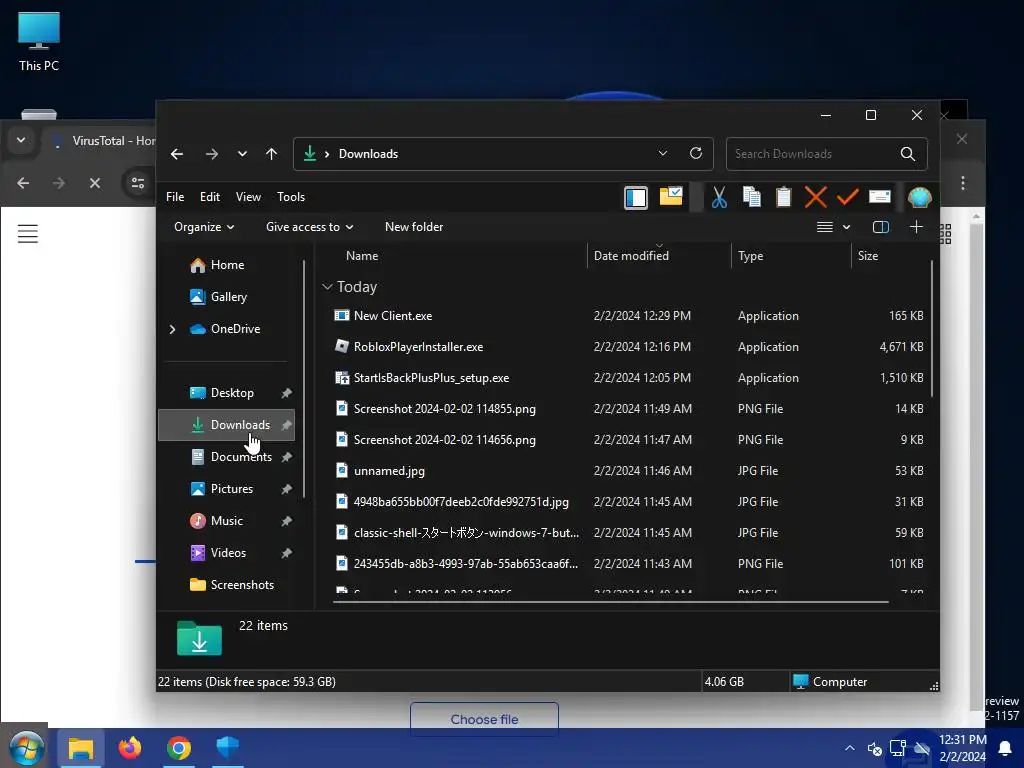This screenshot has width=1024, height=768.
Task: Click the hamburger menu on the VirusTotal page
Action: pyautogui.click(x=27, y=233)
